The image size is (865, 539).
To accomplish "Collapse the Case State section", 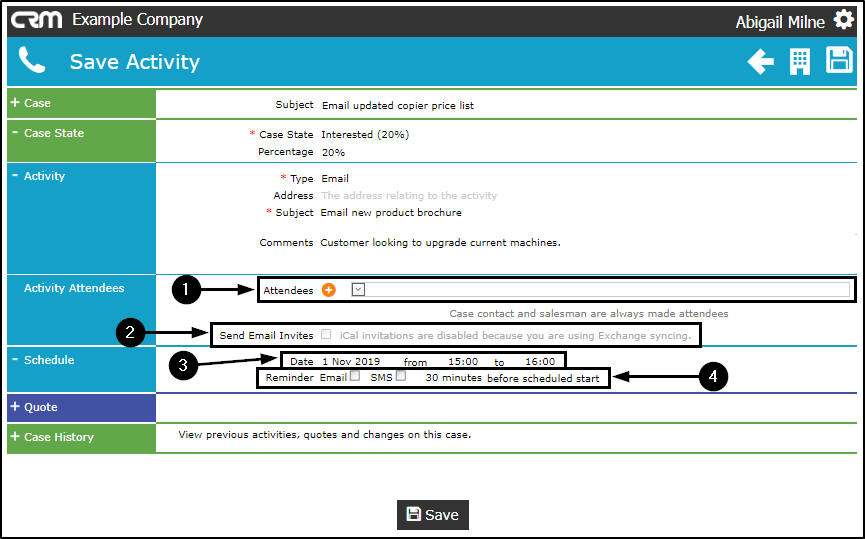I will [x=81, y=141].
